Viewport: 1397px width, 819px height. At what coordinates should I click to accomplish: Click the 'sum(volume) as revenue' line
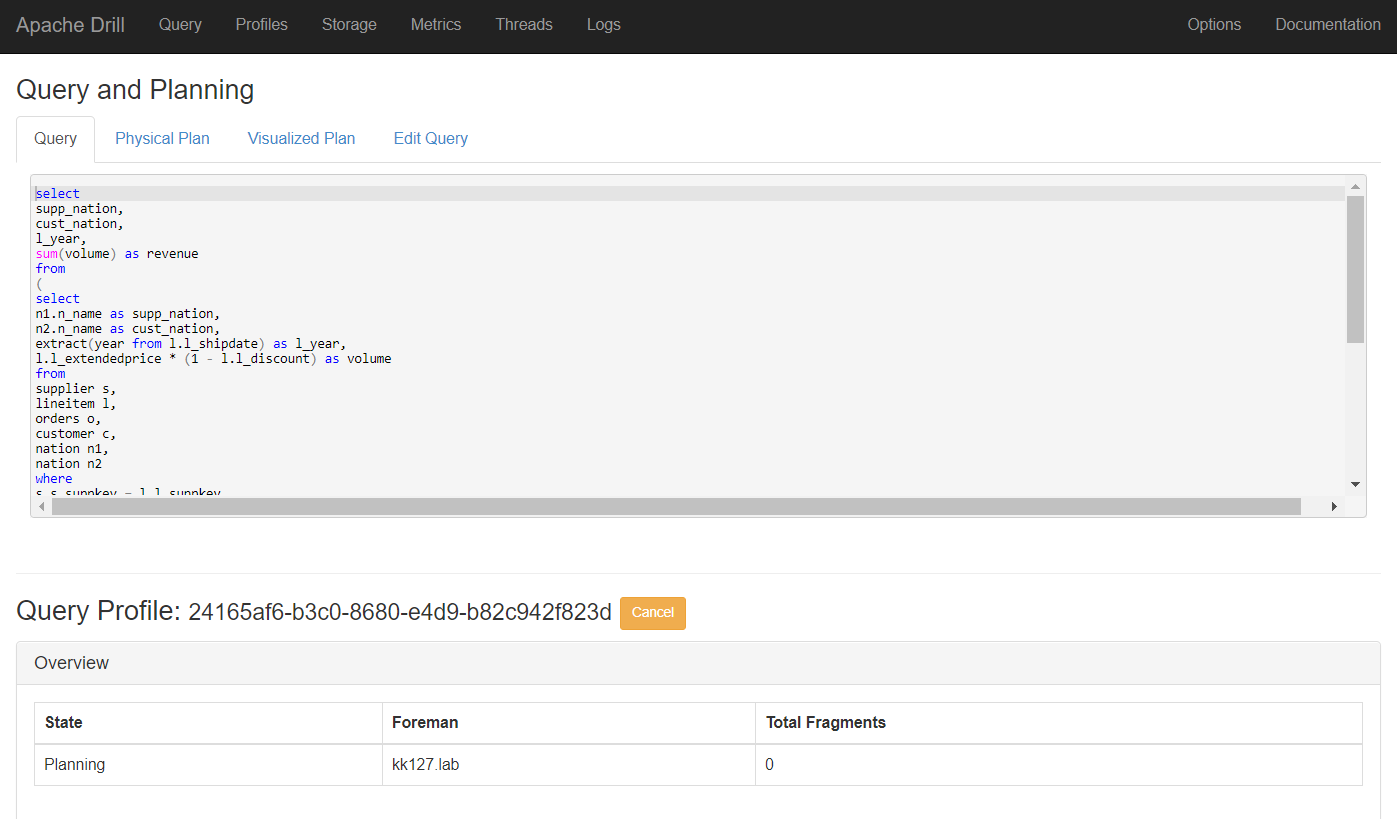click(x=117, y=254)
